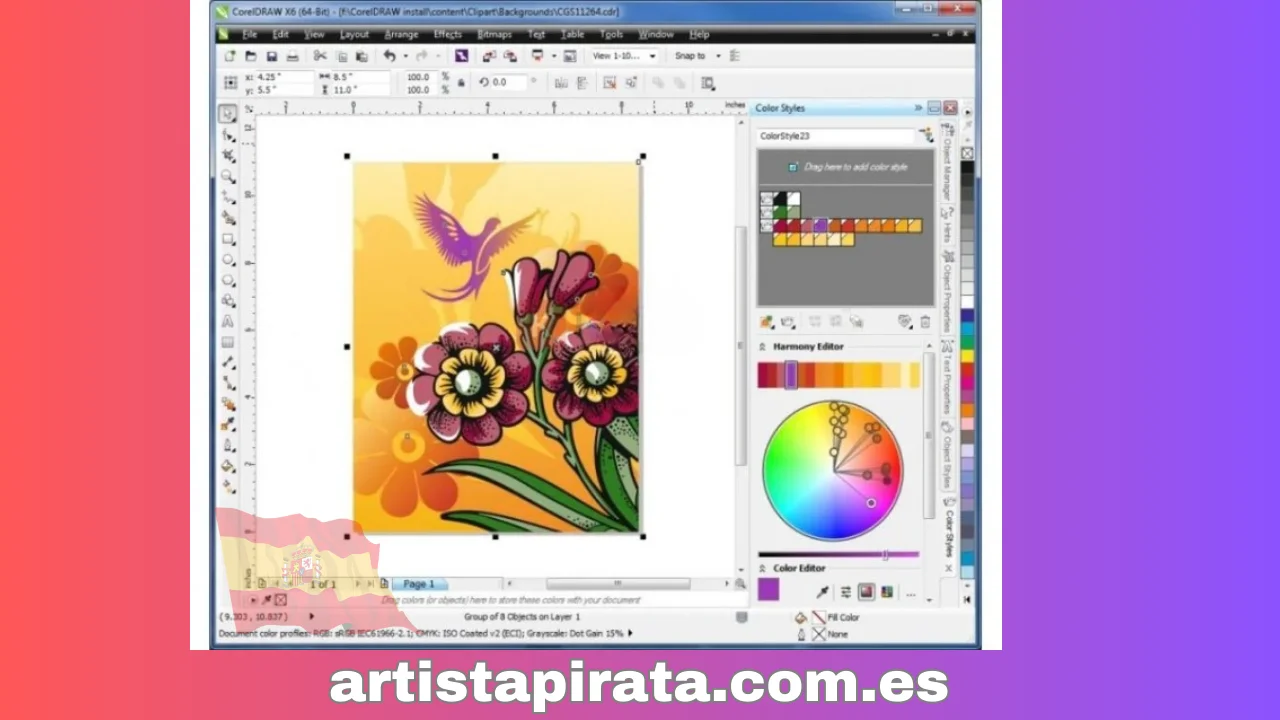Open the Bitmaps menu
1280x720 pixels.
click(x=494, y=34)
